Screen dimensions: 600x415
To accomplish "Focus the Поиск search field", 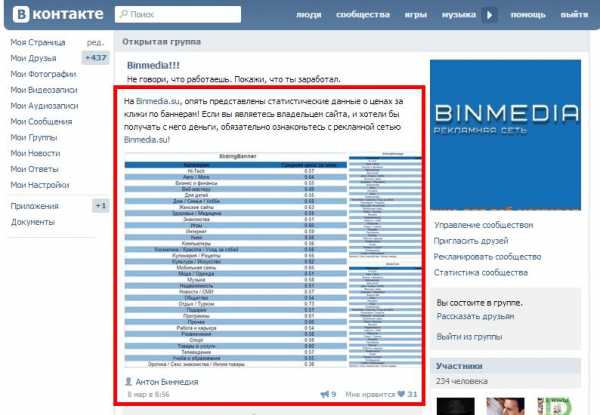I will click(x=178, y=15).
